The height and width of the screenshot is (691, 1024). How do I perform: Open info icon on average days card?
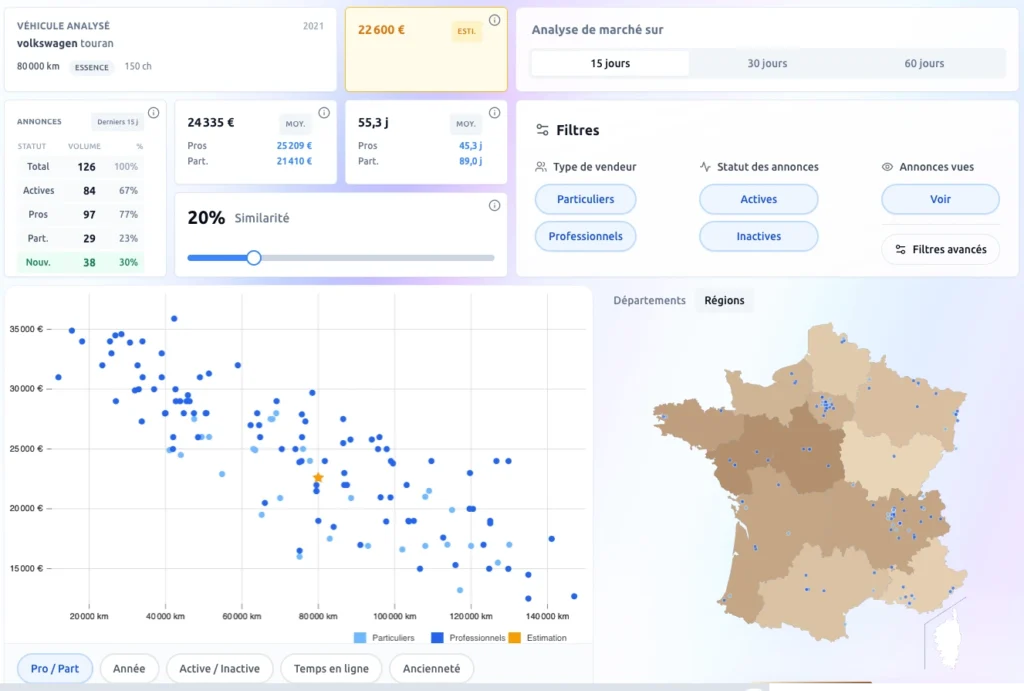coord(494,113)
